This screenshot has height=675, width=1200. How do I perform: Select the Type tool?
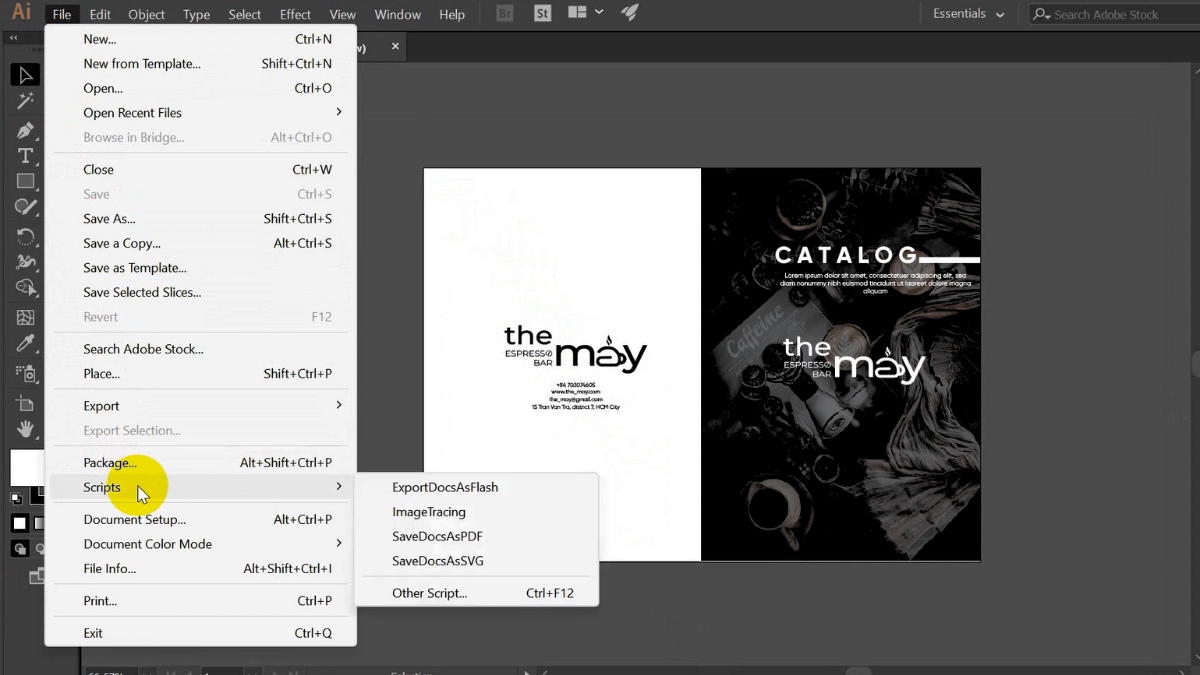25,156
